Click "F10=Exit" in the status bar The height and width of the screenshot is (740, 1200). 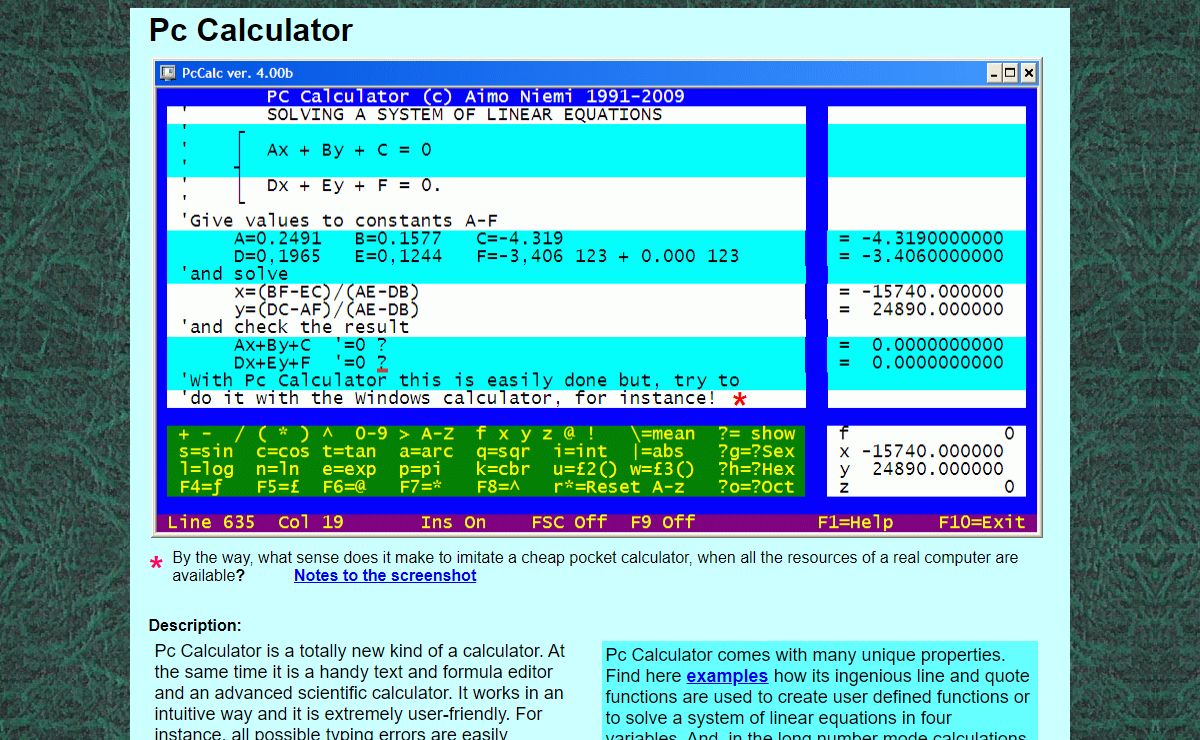pyautogui.click(x=982, y=523)
